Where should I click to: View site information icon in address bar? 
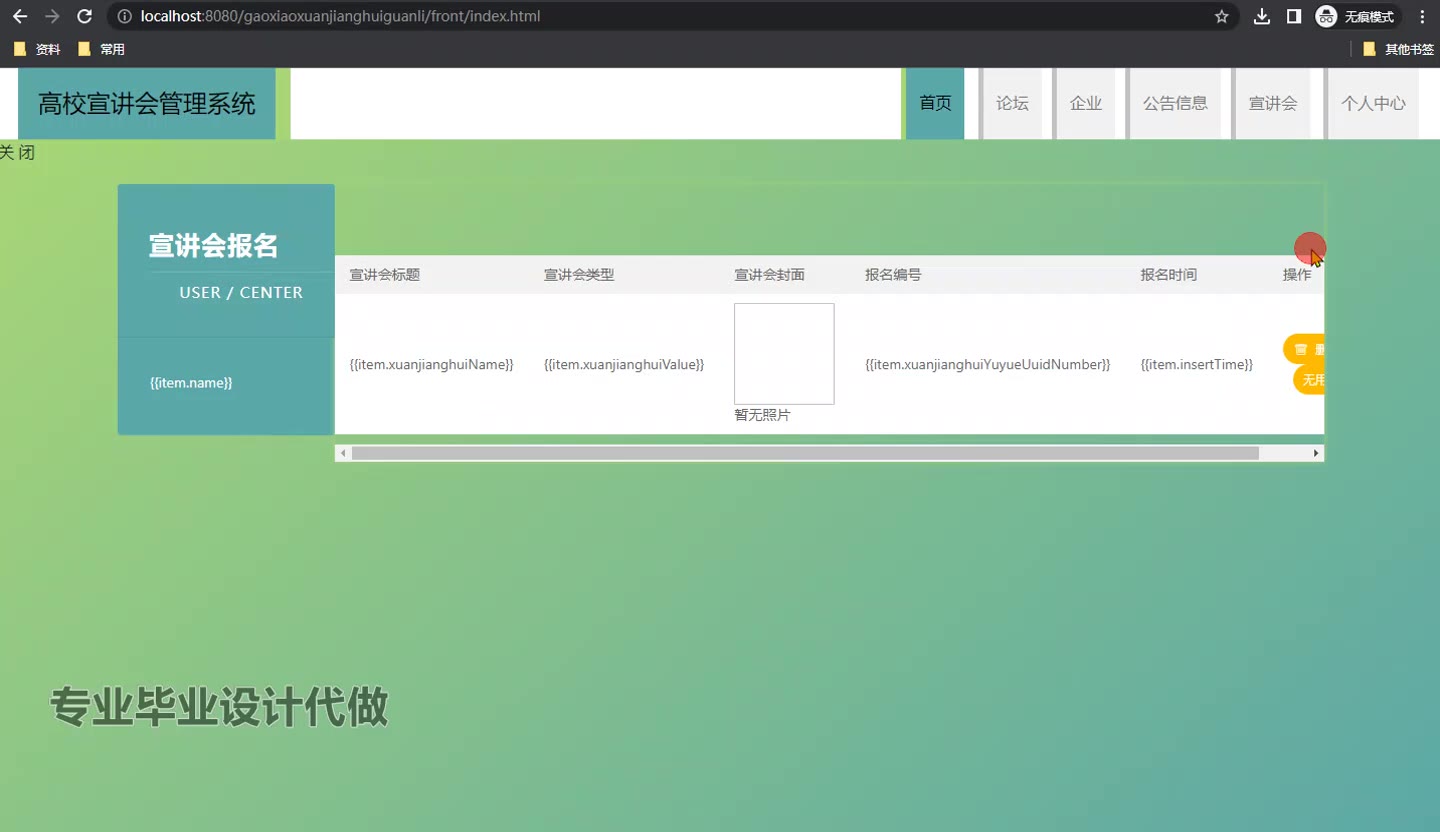pyautogui.click(x=125, y=17)
